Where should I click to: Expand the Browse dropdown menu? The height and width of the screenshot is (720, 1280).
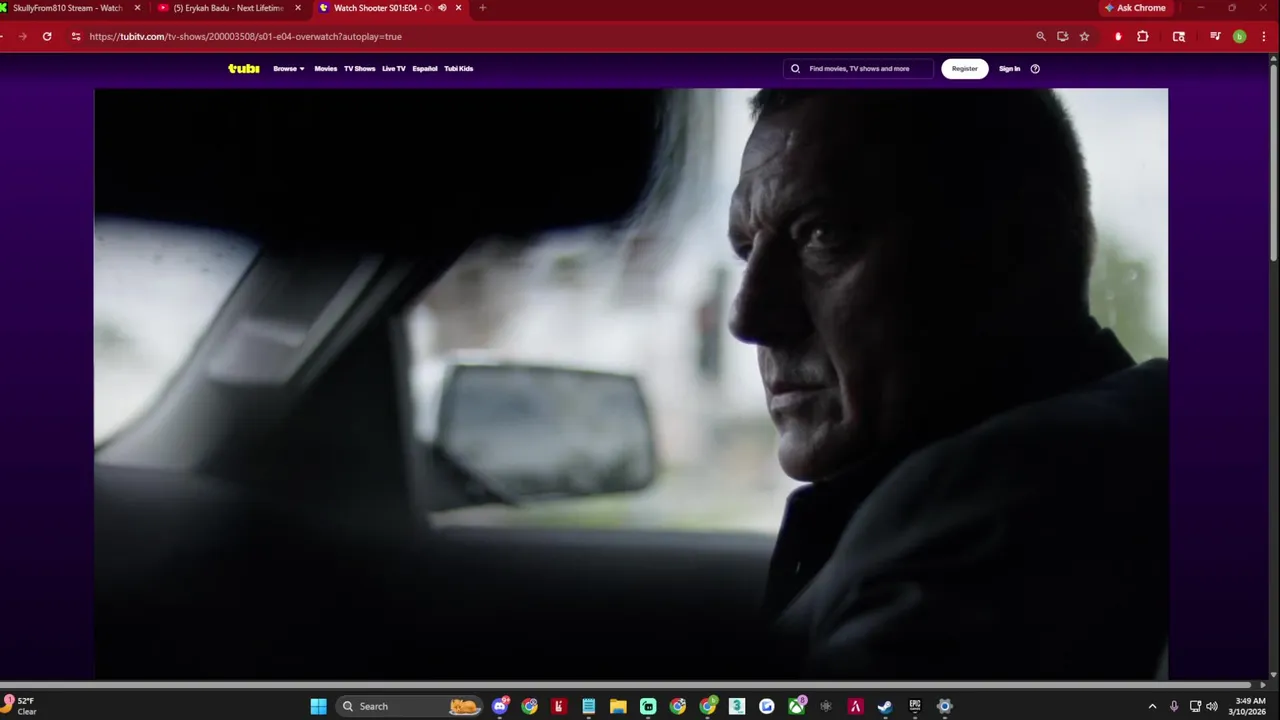pyautogui.click(x=289, y=69)
